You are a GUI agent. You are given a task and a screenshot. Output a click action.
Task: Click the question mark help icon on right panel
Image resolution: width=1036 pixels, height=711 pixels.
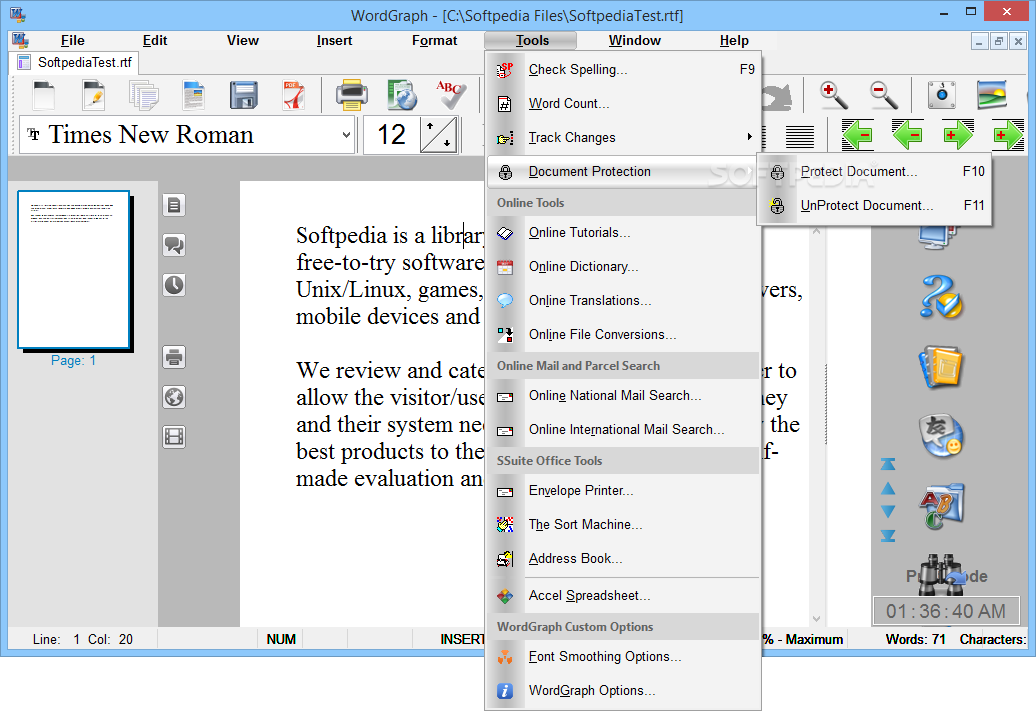pyautogui.click(x=941, y=297)
